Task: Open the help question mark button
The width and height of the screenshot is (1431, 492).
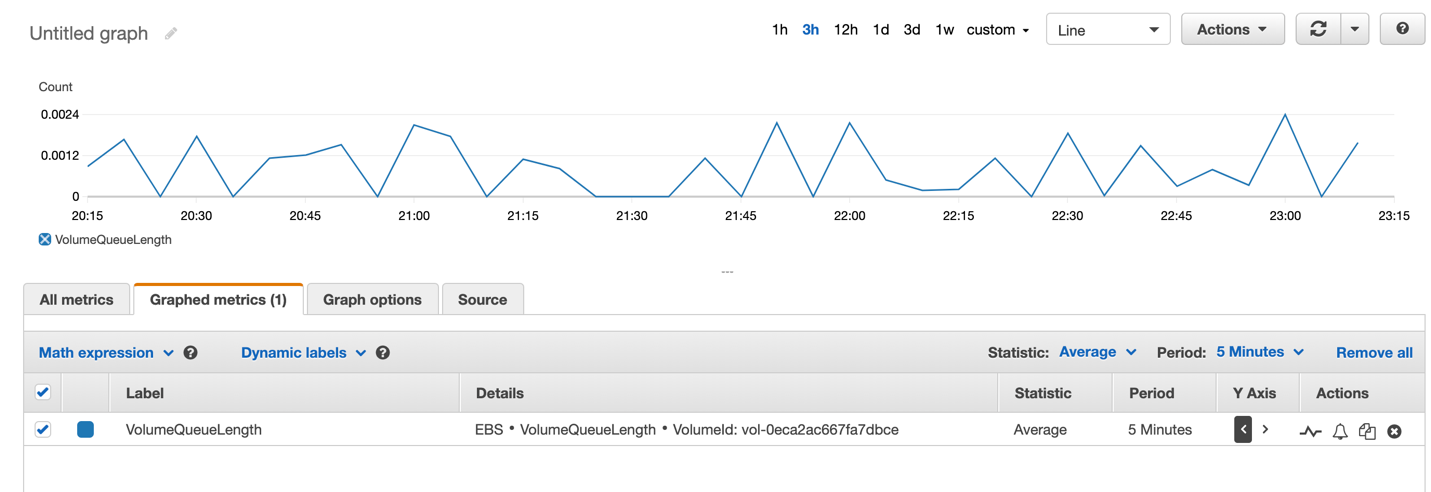Action: click(x=1402, y=29)
